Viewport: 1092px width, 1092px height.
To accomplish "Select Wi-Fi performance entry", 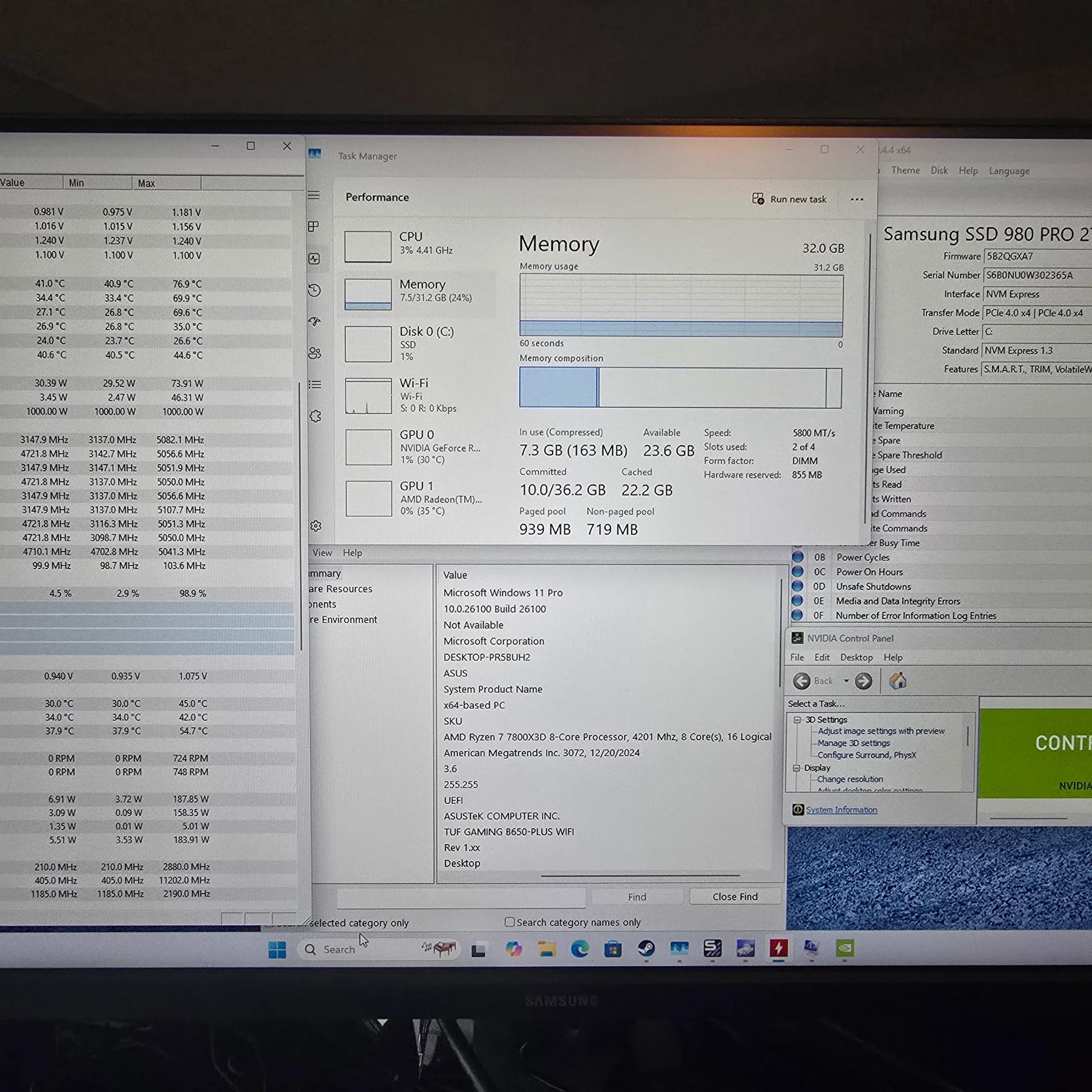I will (x=418, y=395).
